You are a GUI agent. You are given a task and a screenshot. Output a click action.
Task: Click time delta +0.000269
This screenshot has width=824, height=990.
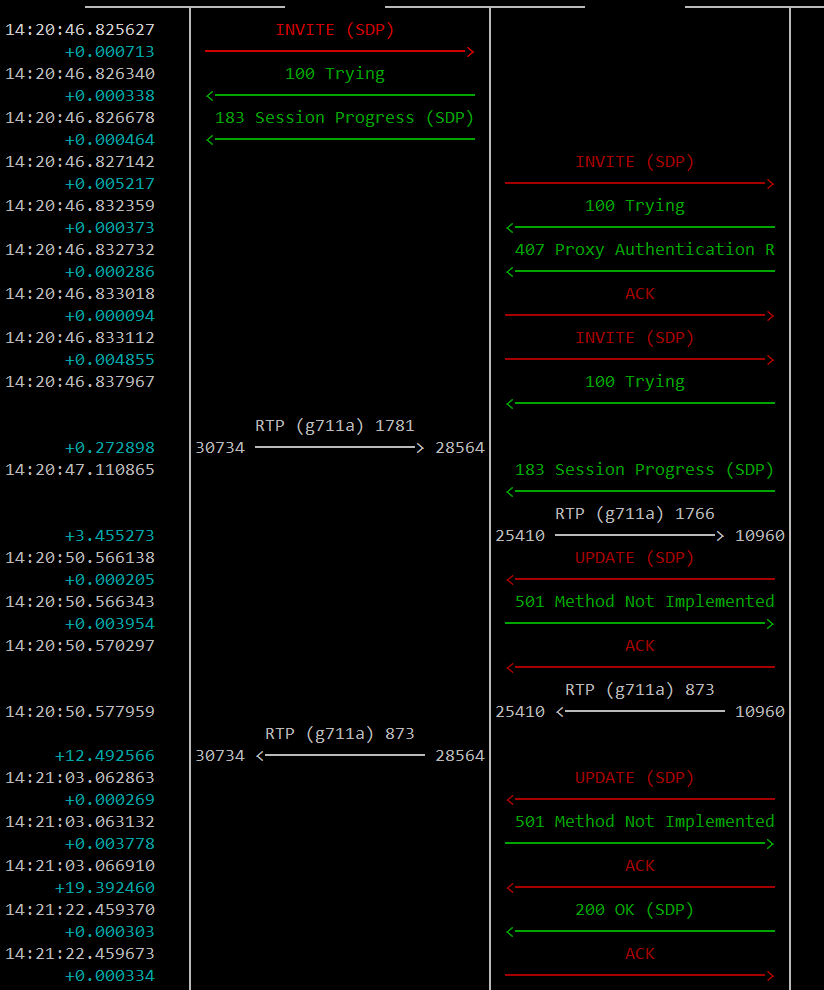coord(110,800)
